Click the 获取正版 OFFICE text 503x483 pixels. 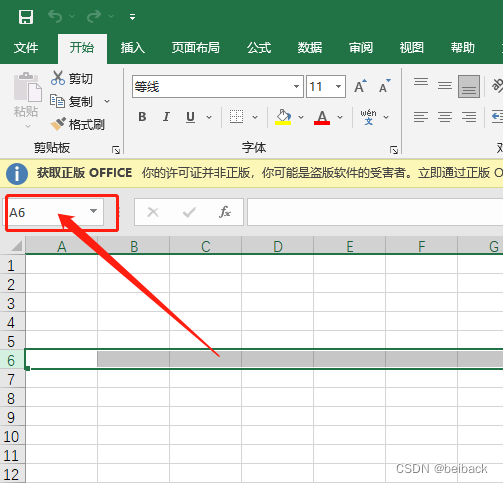(85, 173)
